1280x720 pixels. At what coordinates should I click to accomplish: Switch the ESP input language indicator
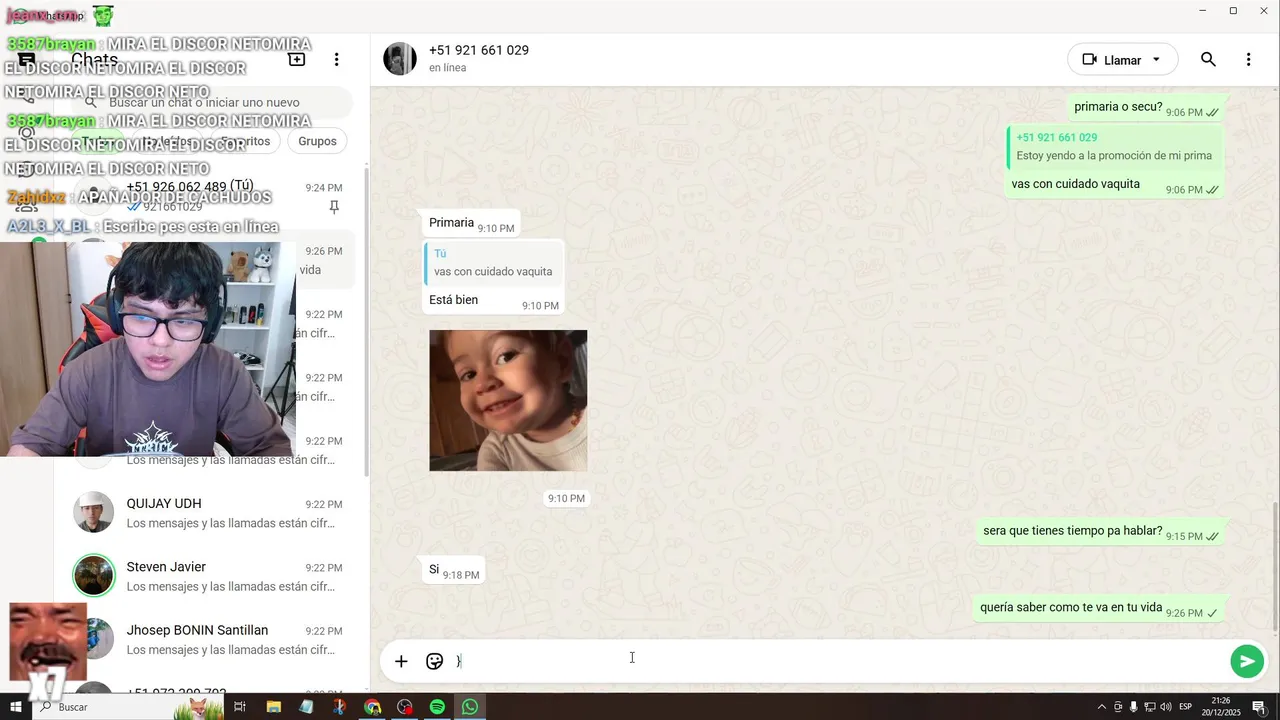tap(1185, 707)
